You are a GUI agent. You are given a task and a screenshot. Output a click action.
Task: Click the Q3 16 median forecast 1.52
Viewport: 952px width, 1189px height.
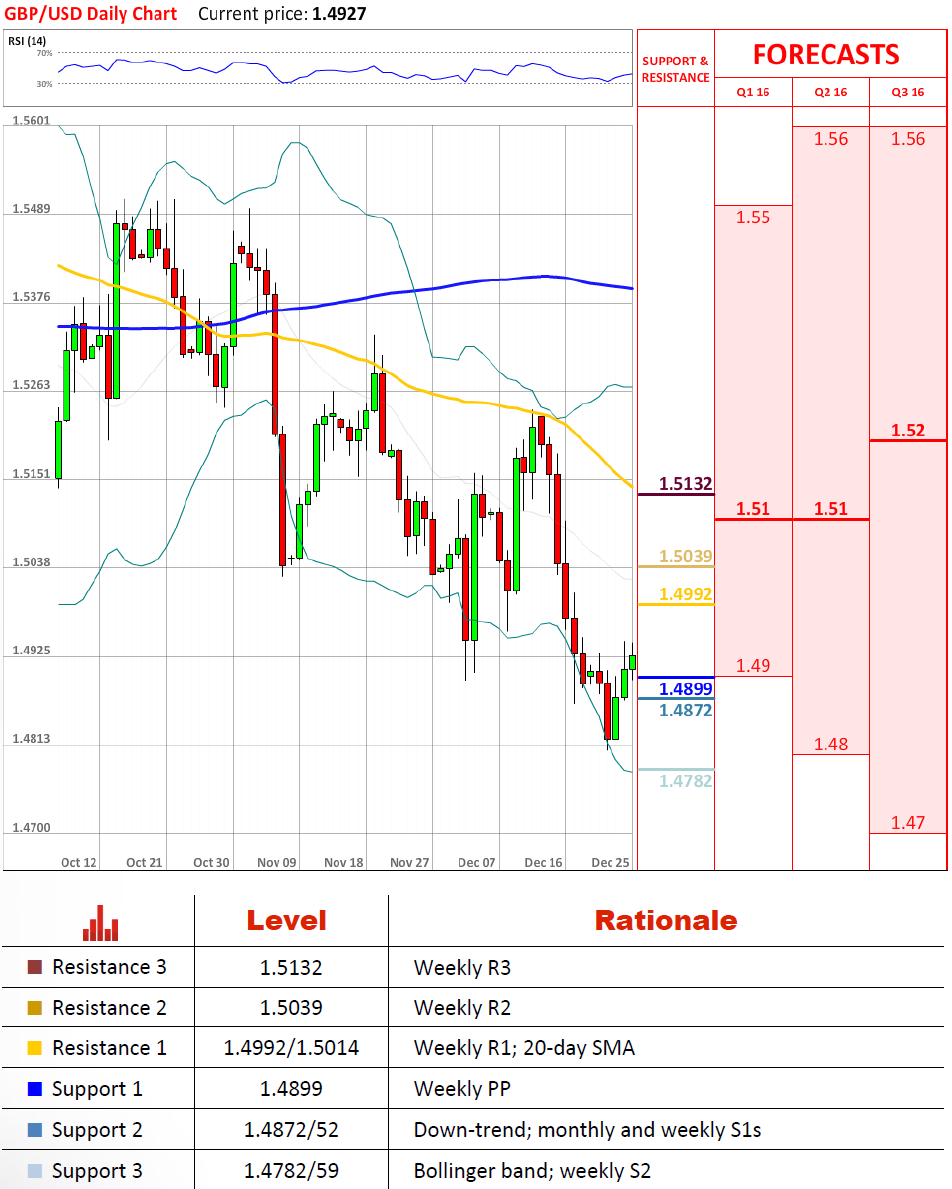click(907, 430)
